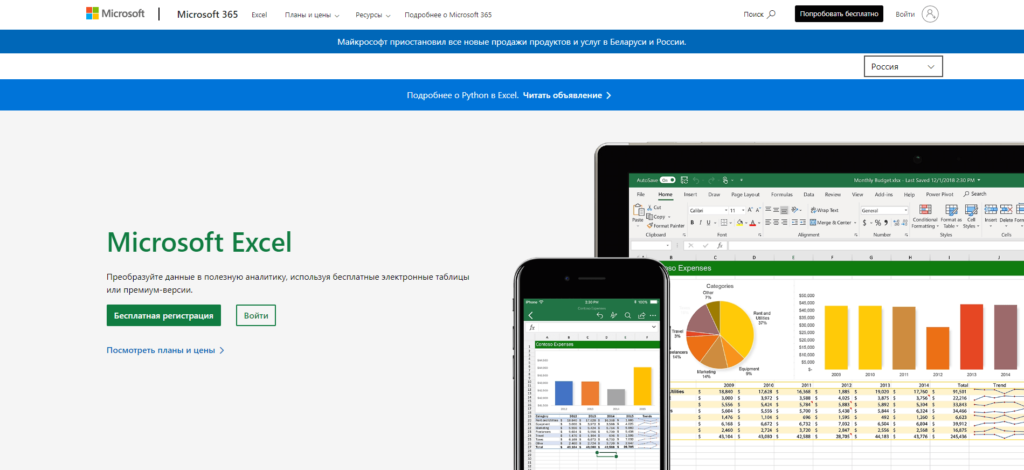Viewport: 1024px width, 470px height.
Task: Click the account avatar icon
Action: [x=930, y=14]
